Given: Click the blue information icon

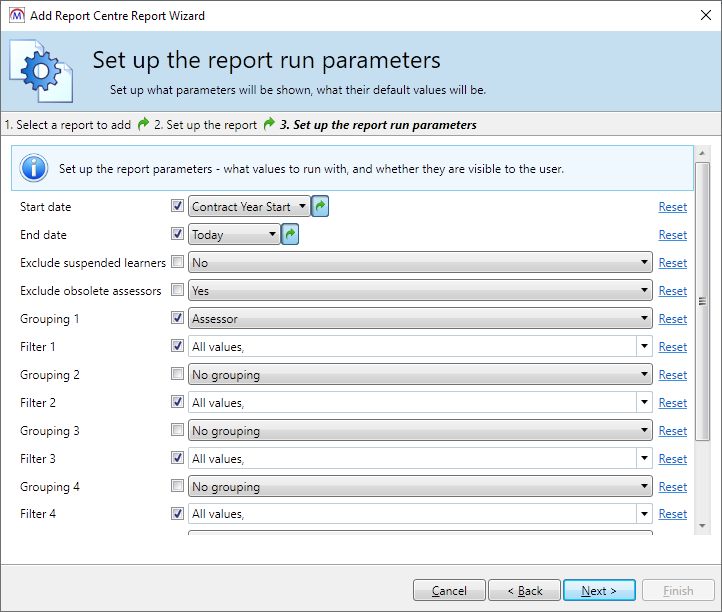Looking at the screenshot, I should [x=34, y=168].
